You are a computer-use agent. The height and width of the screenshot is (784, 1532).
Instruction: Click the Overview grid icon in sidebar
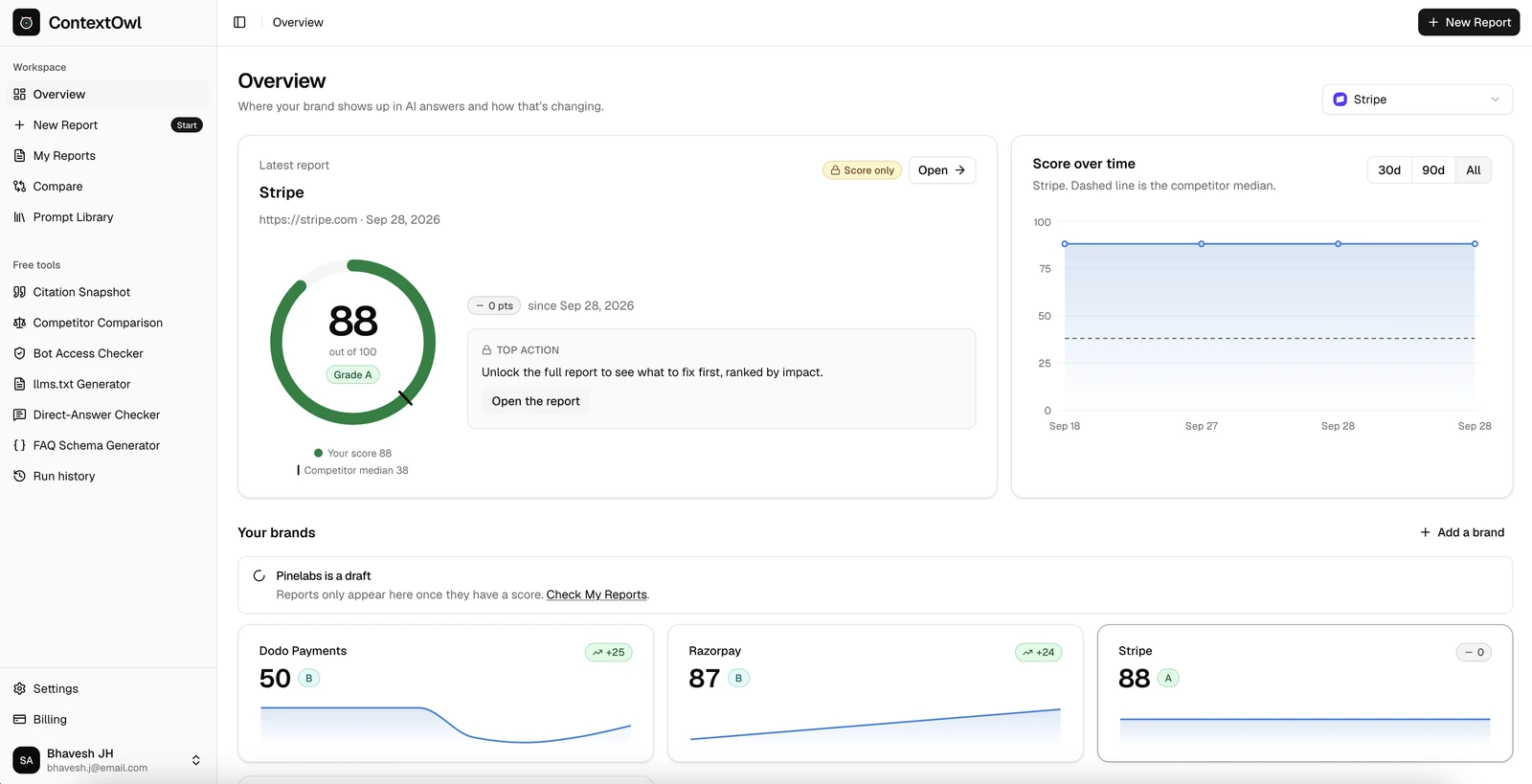point(19,94)
